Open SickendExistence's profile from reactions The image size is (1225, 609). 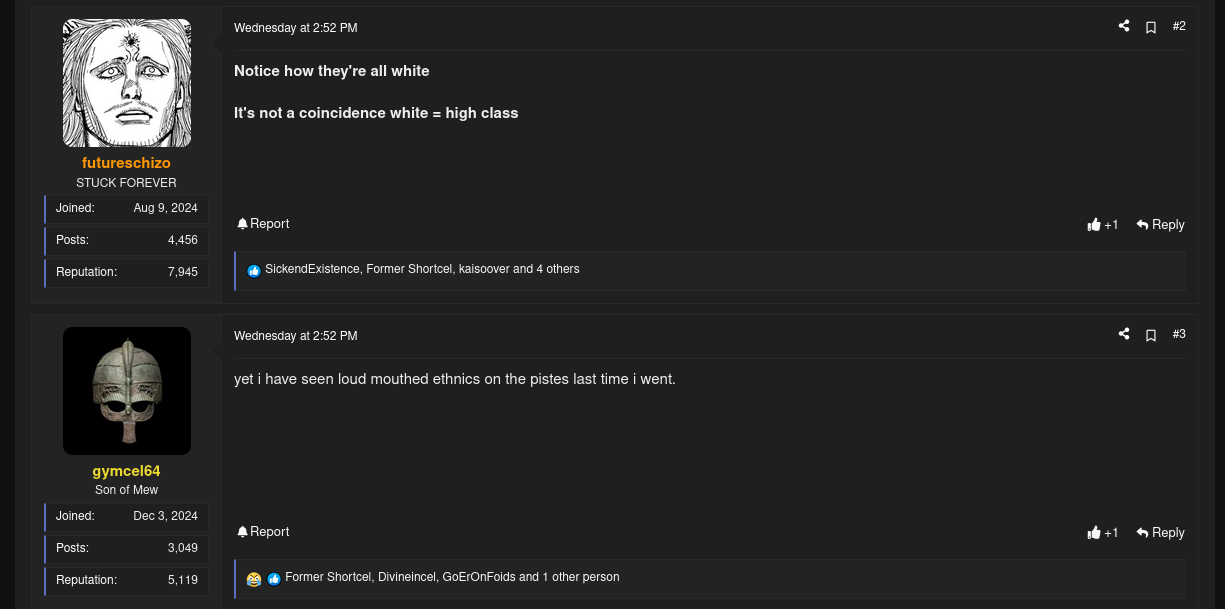tap(312, 269)
